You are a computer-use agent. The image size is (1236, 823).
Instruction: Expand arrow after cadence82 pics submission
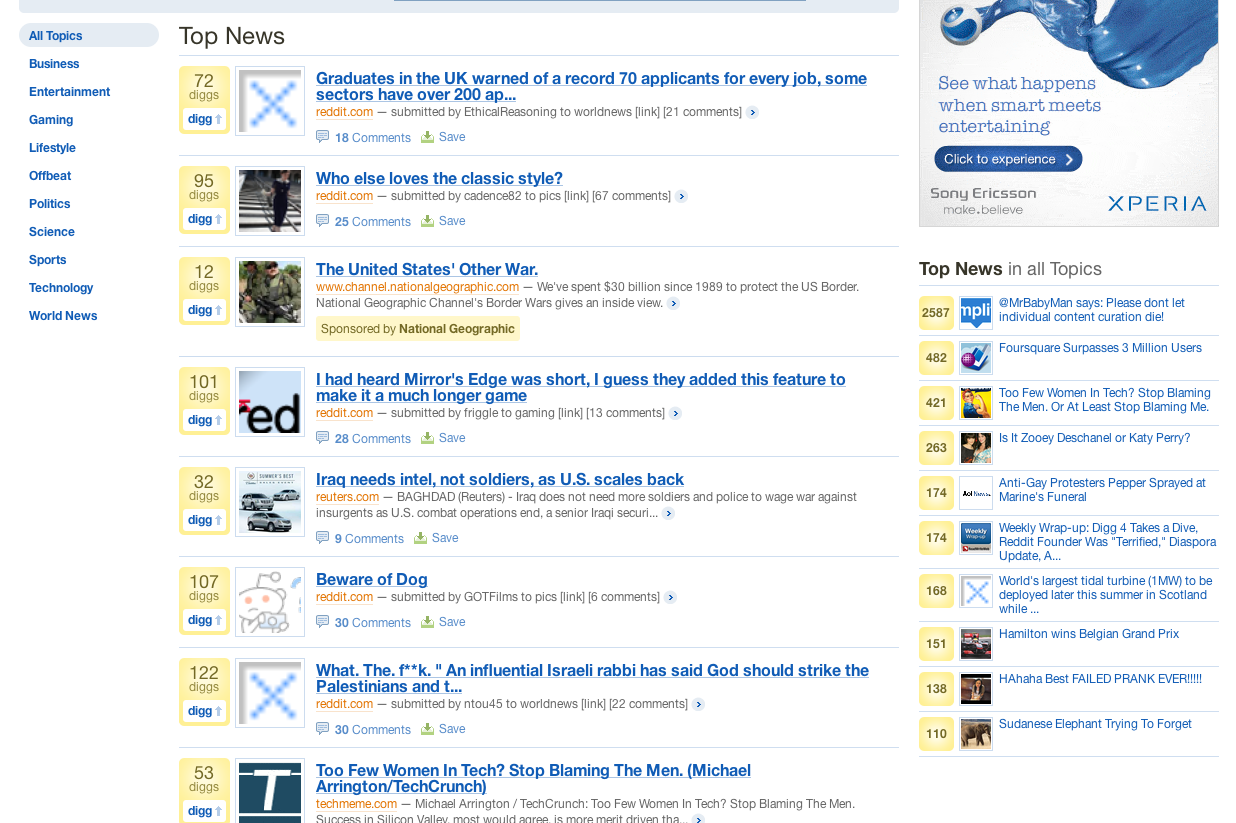click(681, 197)
